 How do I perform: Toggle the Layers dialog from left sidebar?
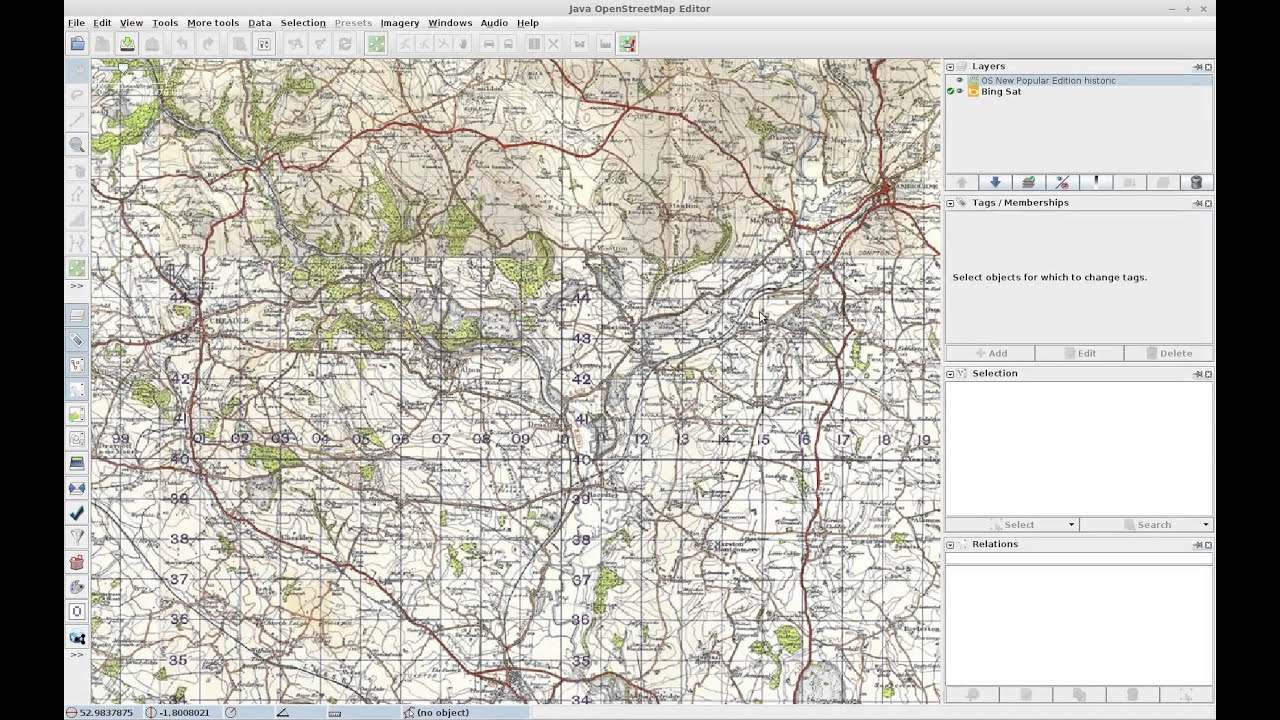click(77, 315)
